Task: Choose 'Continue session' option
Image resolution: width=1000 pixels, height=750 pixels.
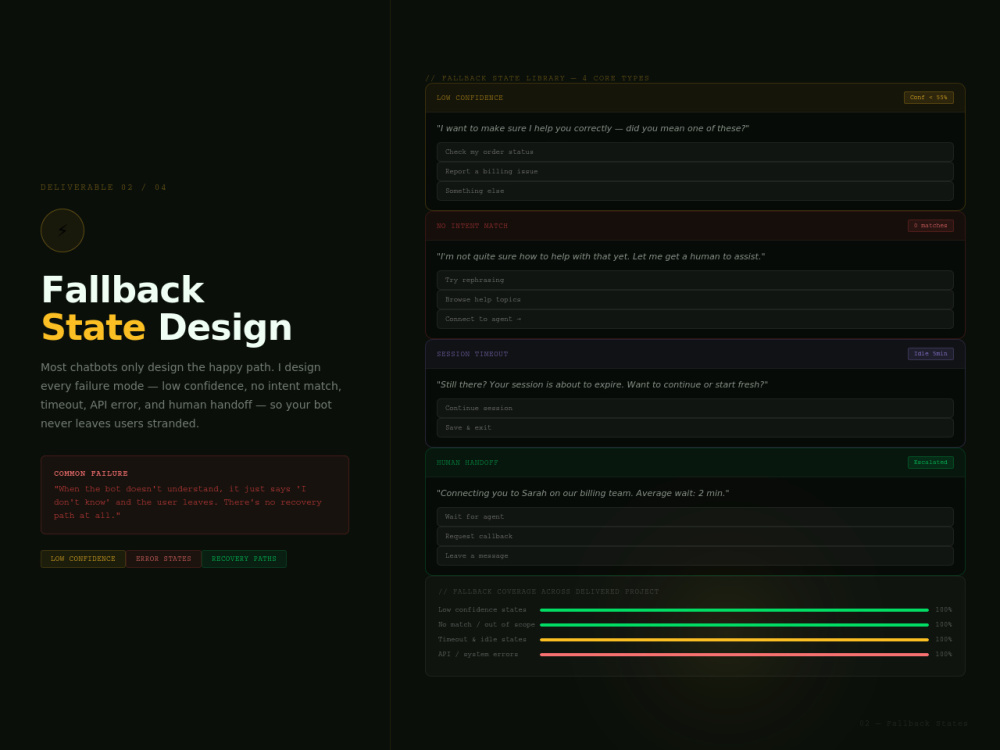Action: click(x=695, y=408)
